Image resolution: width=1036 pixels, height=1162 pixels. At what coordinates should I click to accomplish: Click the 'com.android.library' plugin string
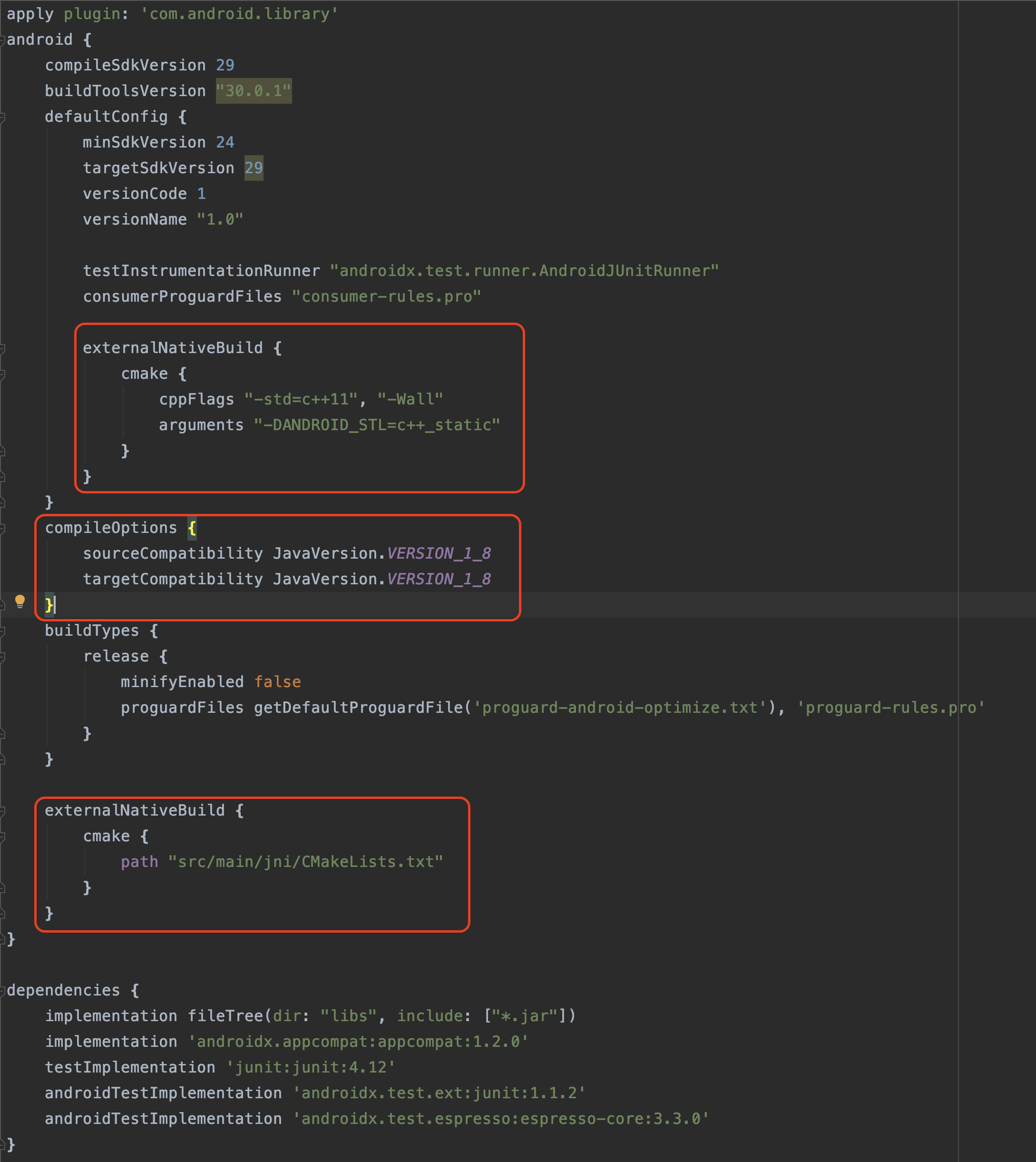coord(239,14)
